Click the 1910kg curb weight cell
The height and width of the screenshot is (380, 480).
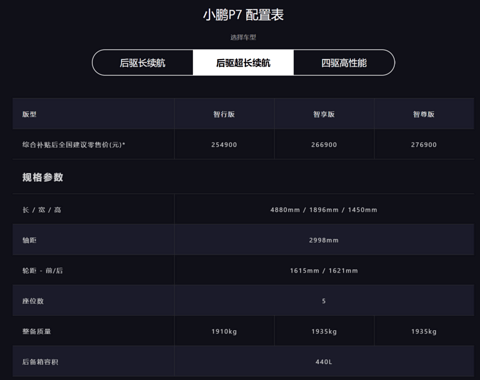(x=224, y=331)
